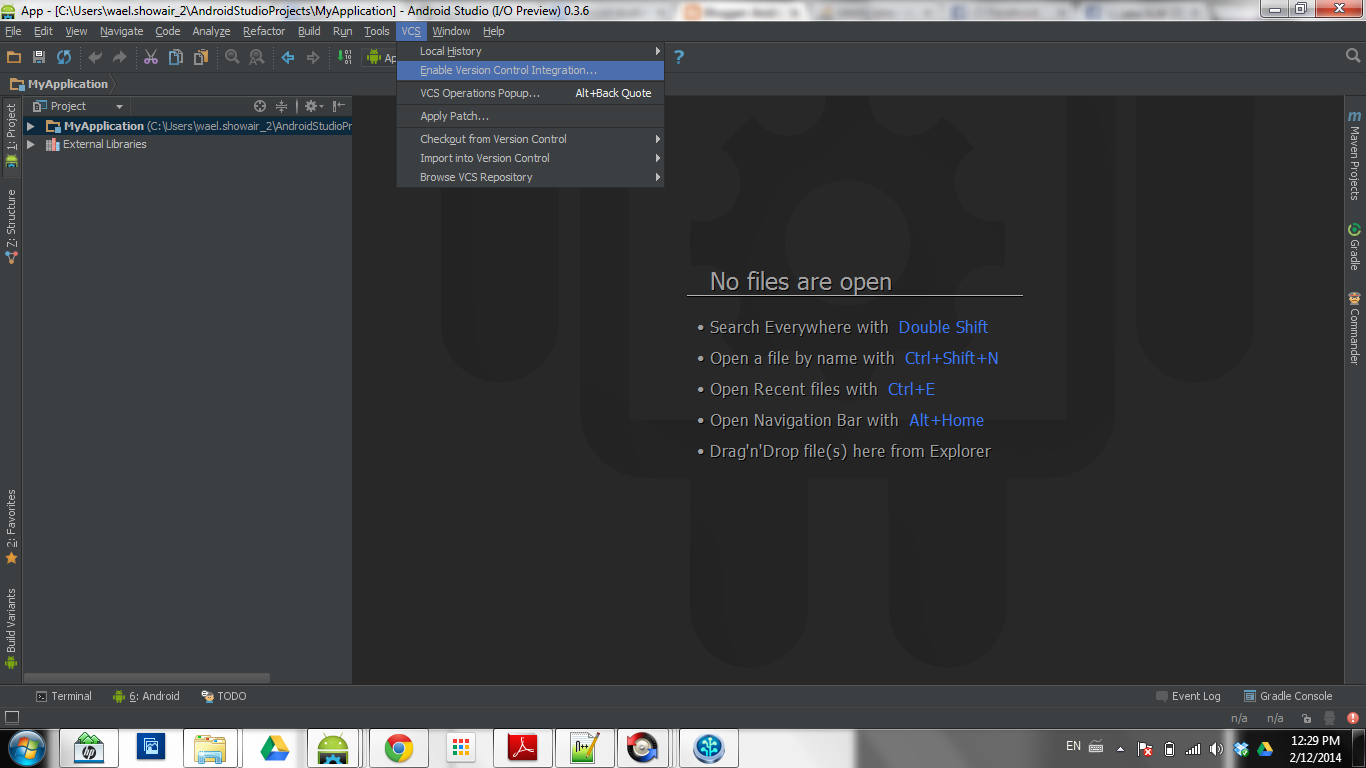1366x768 pixels.
Task: Open the Gradle Console panel
Action: [x=1288, y=696]
